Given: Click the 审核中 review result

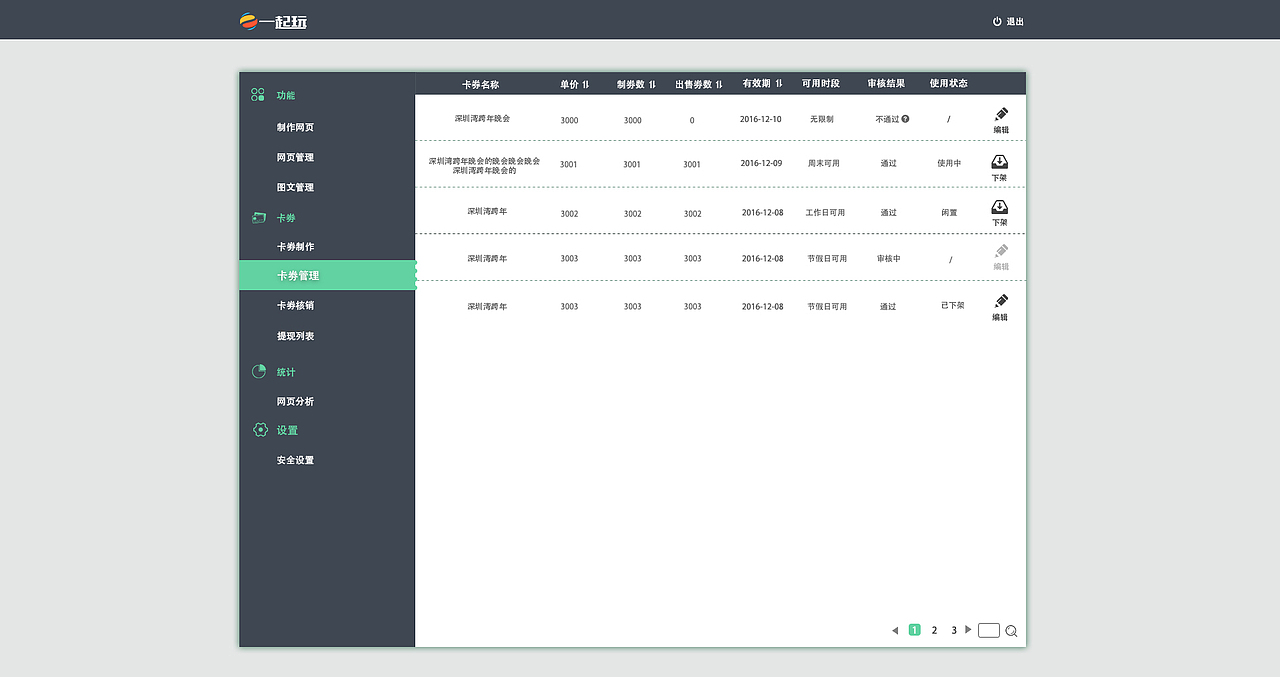Looking at the screenshot, I should pos(889,258).
